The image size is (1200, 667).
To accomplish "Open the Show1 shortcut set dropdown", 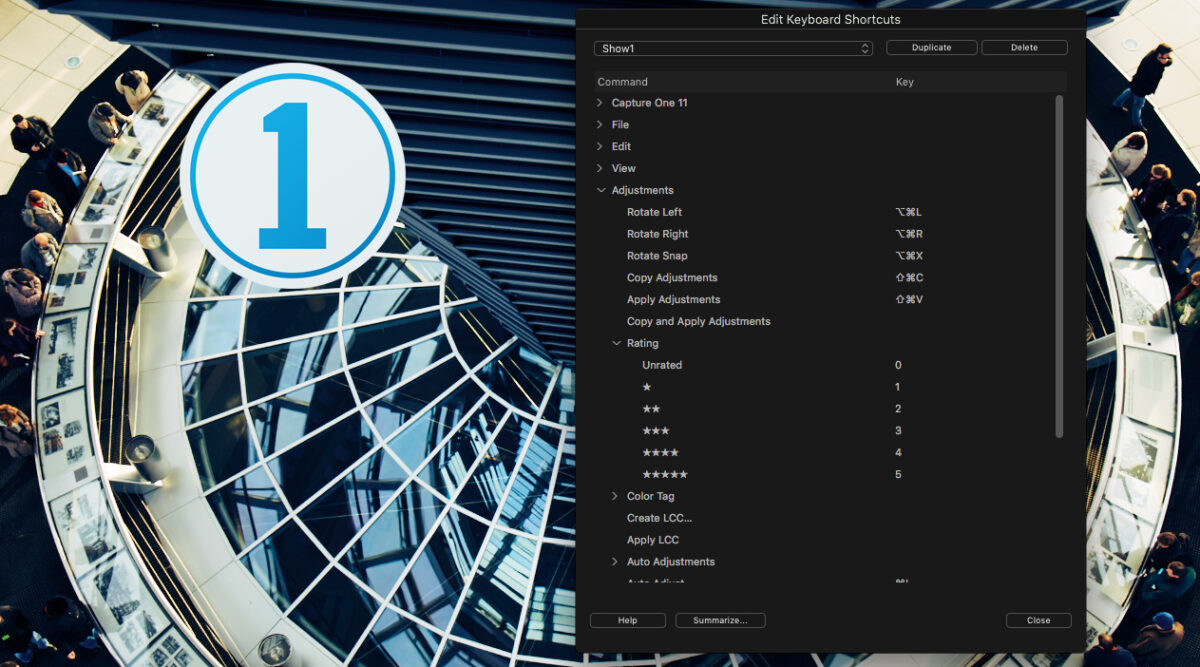I will click(x=733, y=47).
